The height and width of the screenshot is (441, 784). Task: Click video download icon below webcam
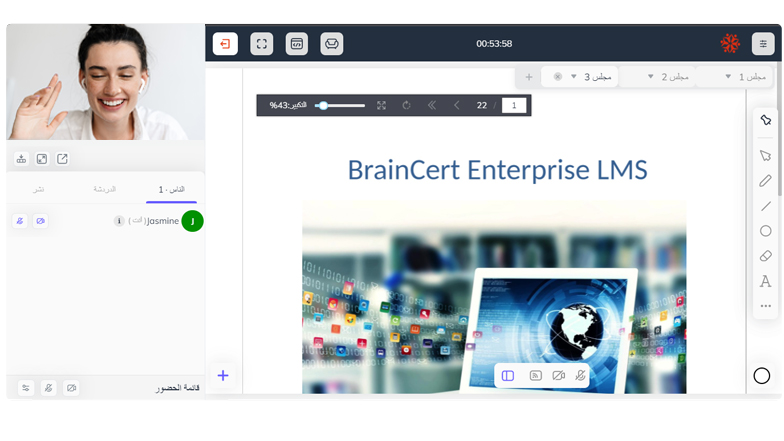22,159
